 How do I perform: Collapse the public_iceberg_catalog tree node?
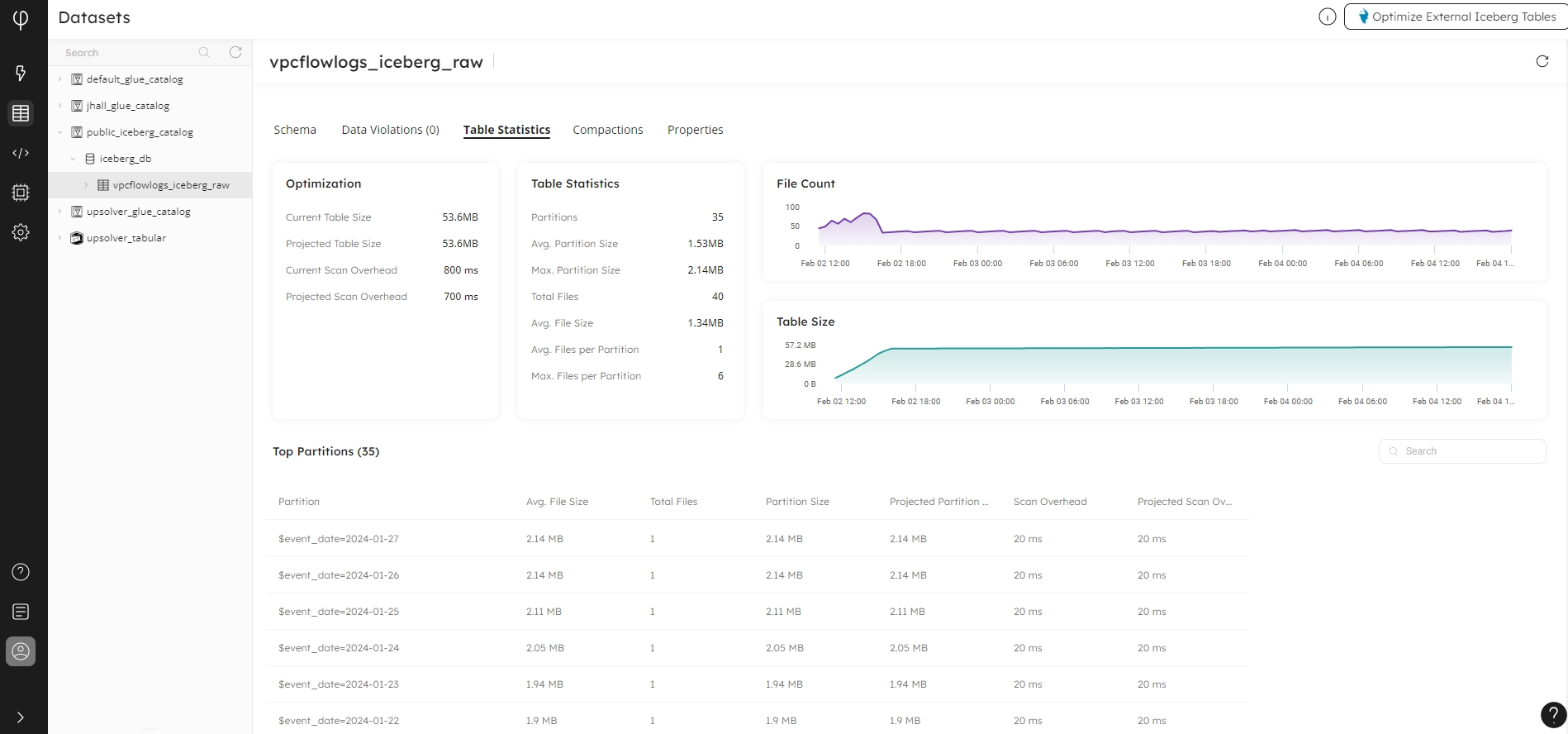59,132
